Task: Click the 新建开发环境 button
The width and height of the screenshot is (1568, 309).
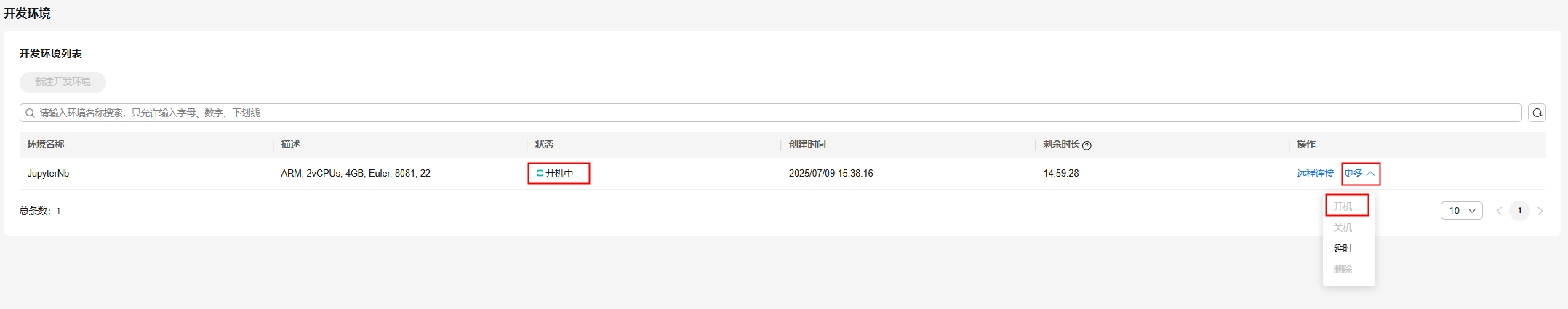Action: [63, 82]
